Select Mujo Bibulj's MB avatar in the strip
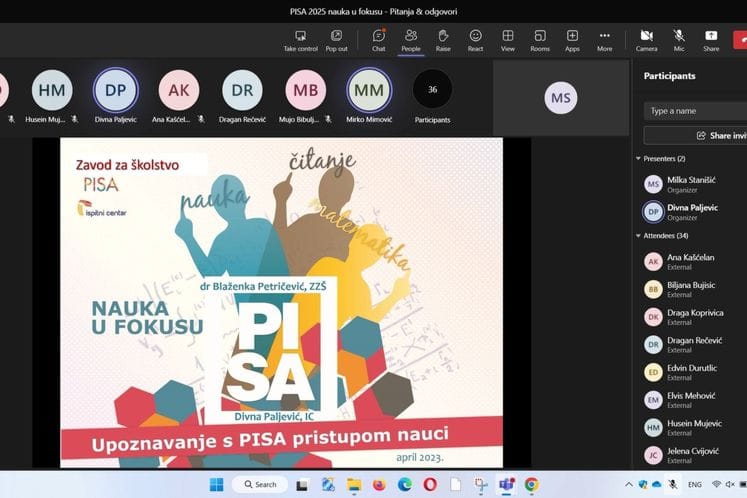 click(x=305, y=90)
